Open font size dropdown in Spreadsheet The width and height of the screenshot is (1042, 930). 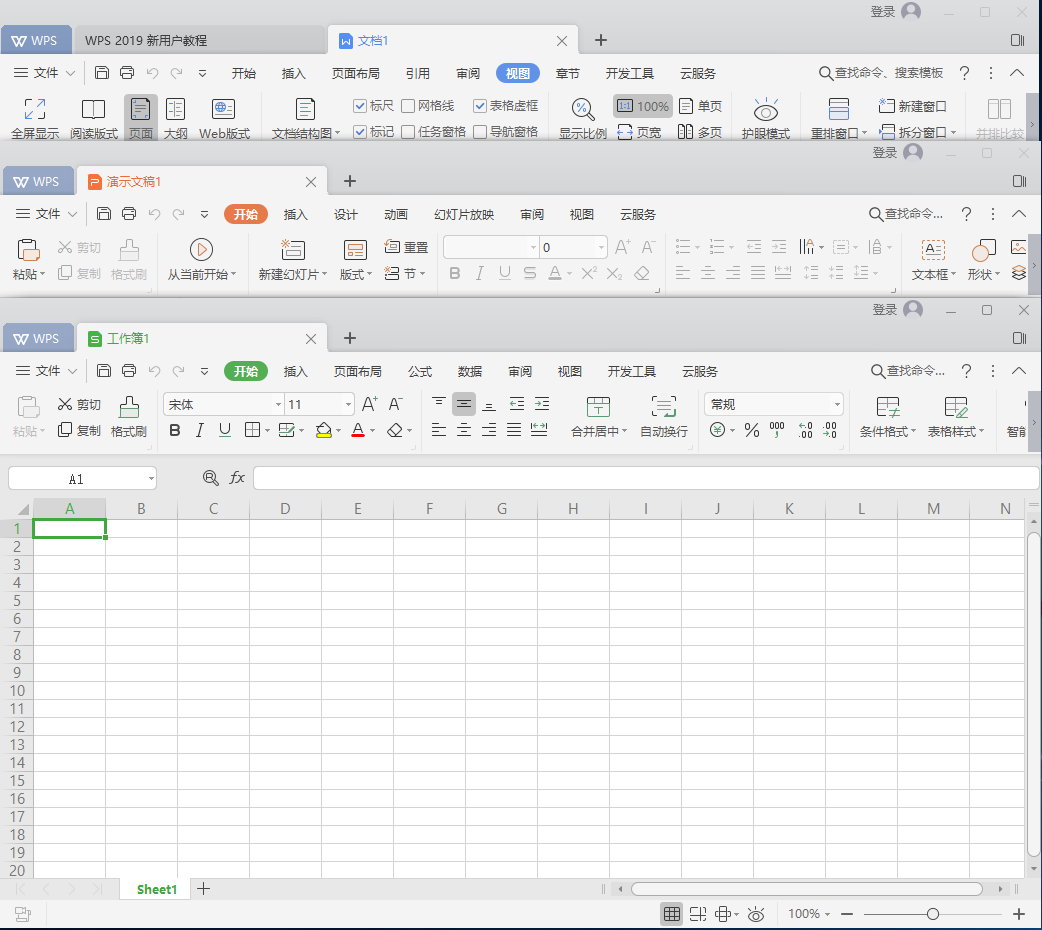click(348, 404)
